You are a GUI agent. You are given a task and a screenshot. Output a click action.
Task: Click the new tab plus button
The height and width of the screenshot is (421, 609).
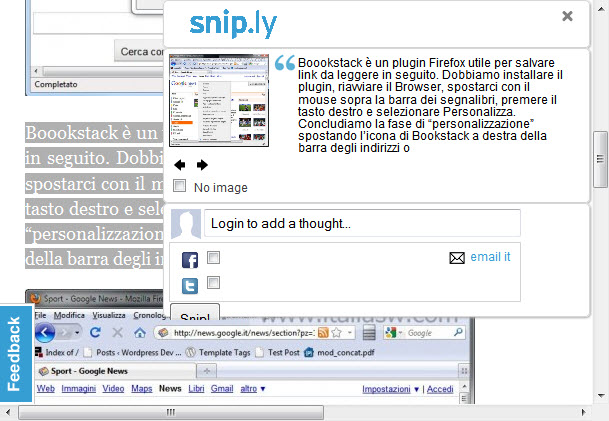coord(207,371)
